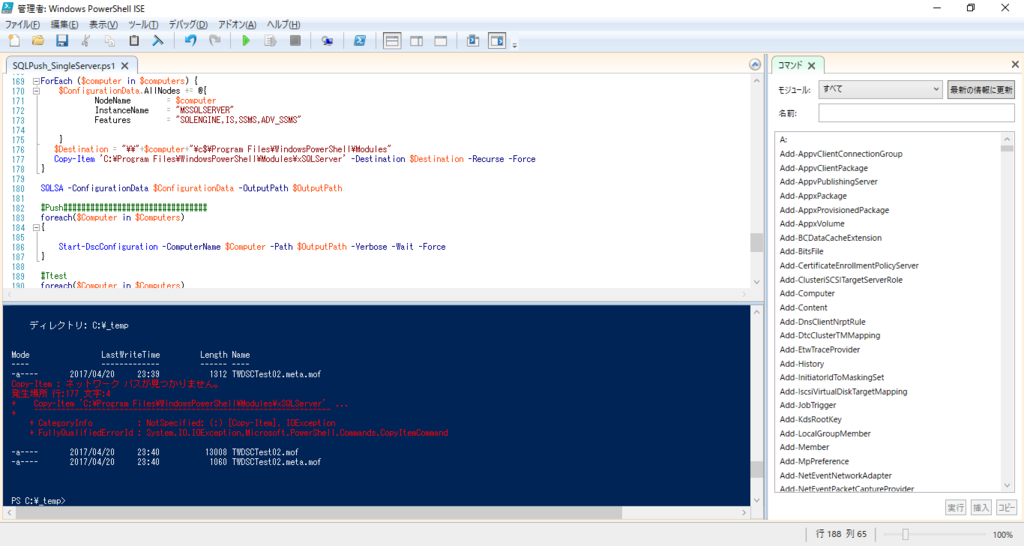Viewport: 1024px width, 546px height.
Task: Open the 表示(V) menu
Action: click(x=103, y=25)
